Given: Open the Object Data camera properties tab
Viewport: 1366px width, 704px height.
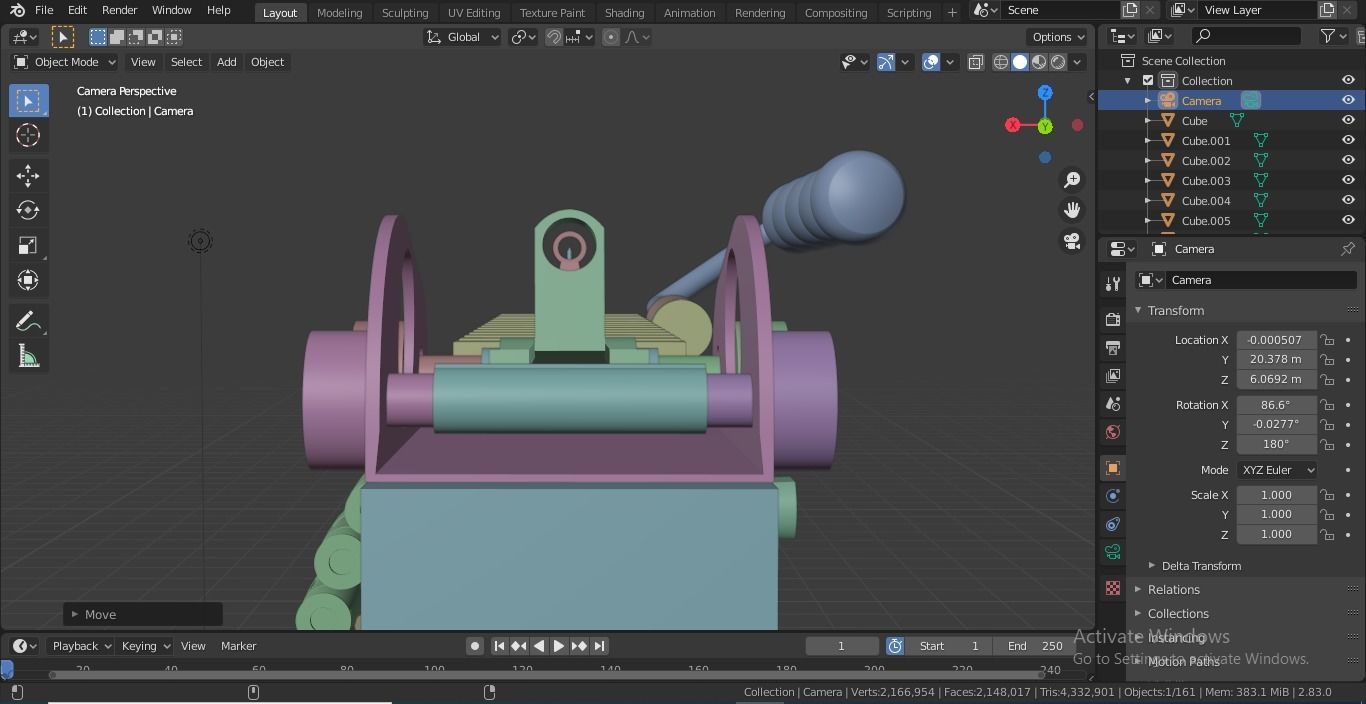Looking at the screenshot, I should click(1113, 552).
